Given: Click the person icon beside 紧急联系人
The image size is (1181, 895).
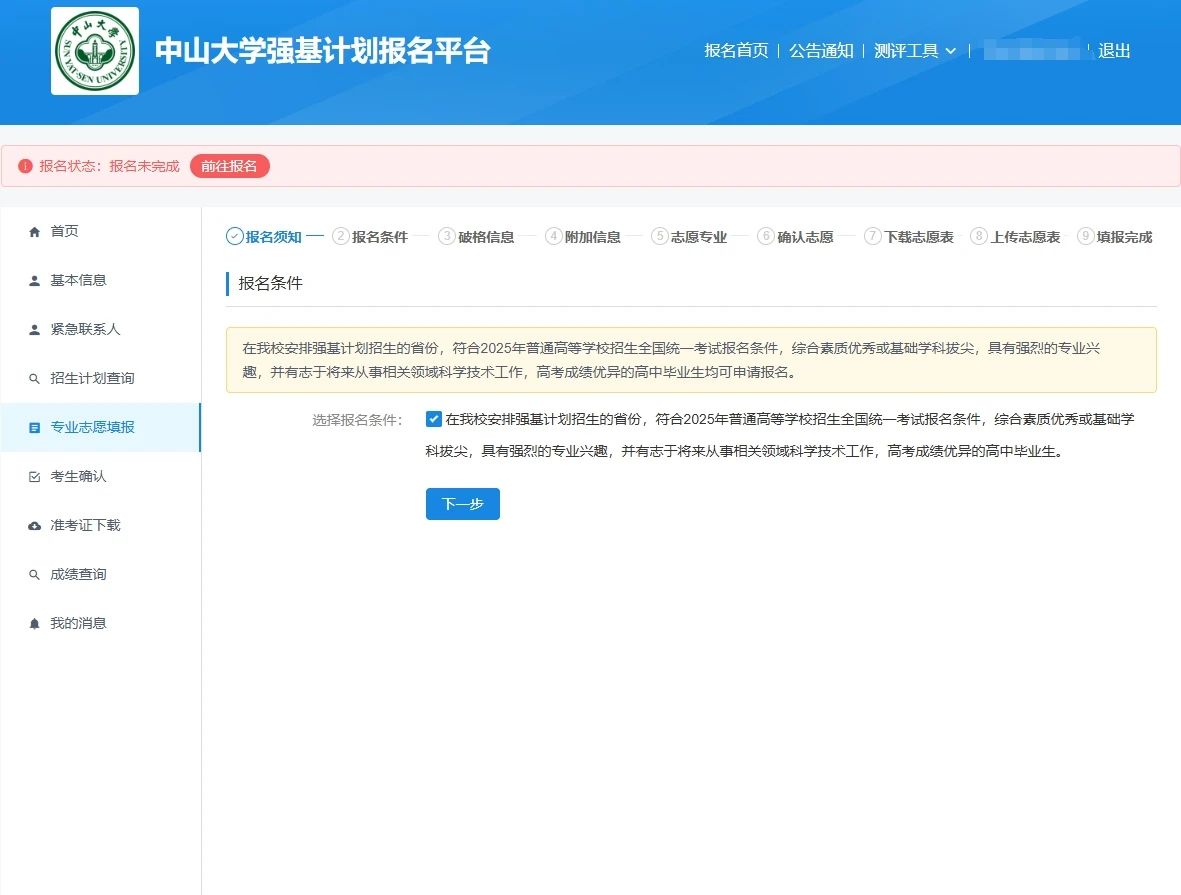Looking at the screenshot, I should click(34, 329).
